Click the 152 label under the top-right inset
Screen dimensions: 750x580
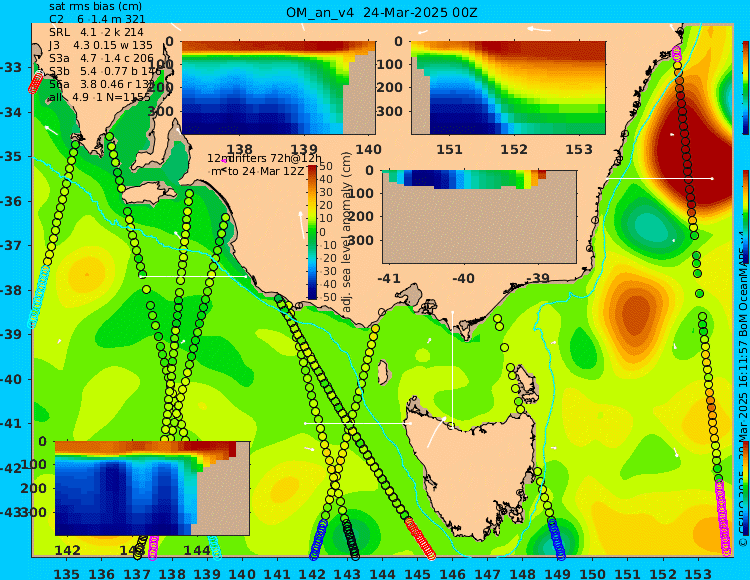(514, 149)
